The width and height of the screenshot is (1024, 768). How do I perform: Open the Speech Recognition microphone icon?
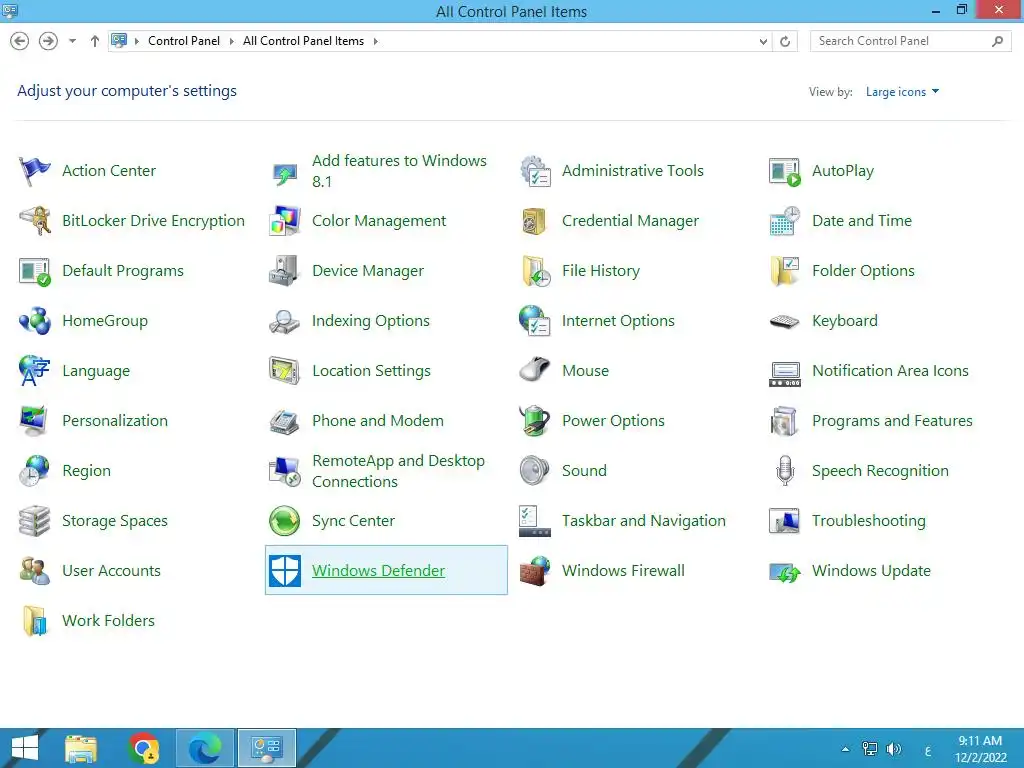(x=785, y=471)
